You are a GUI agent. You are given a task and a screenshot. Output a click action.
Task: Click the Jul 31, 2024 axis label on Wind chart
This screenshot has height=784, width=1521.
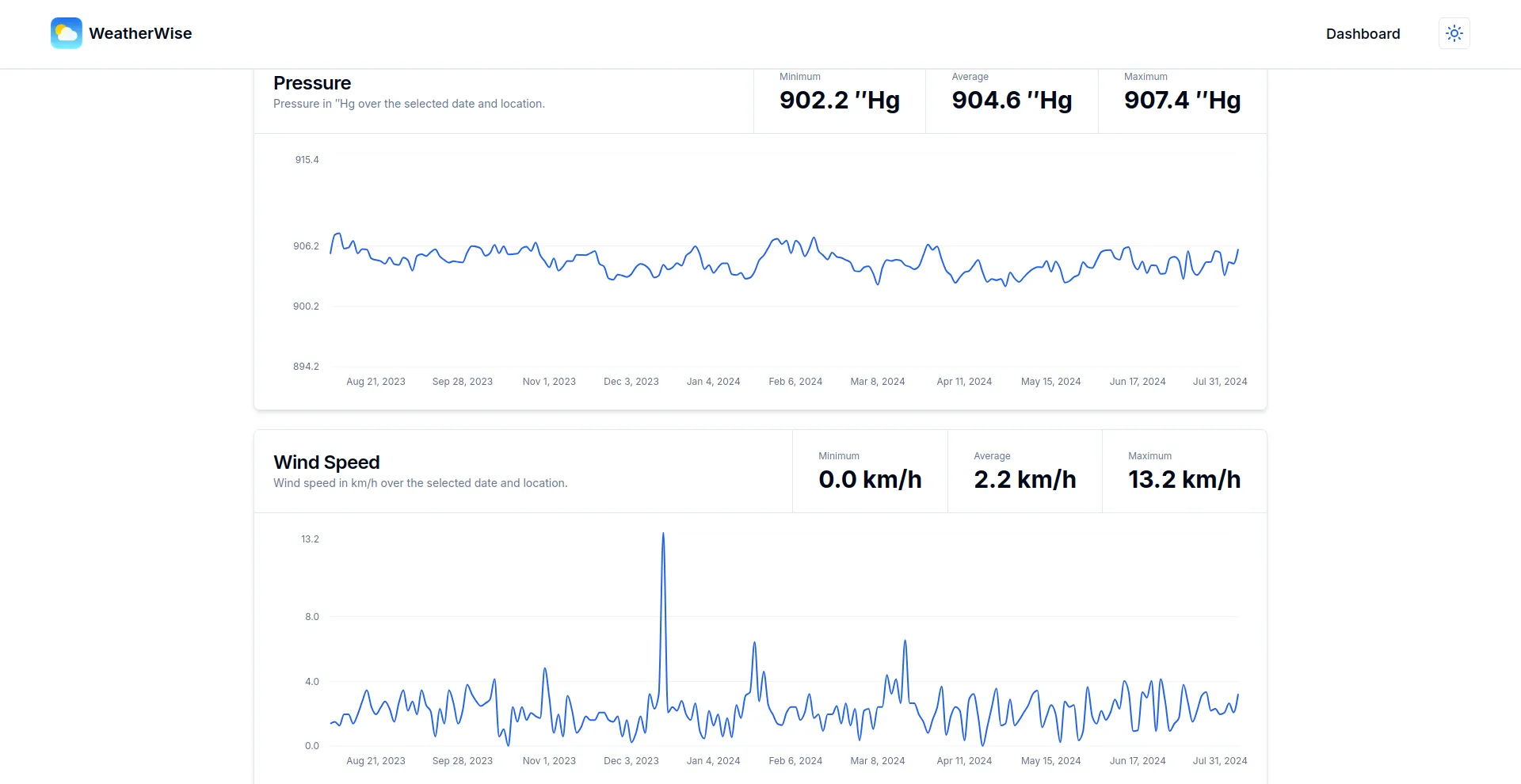pos(1220,760)
